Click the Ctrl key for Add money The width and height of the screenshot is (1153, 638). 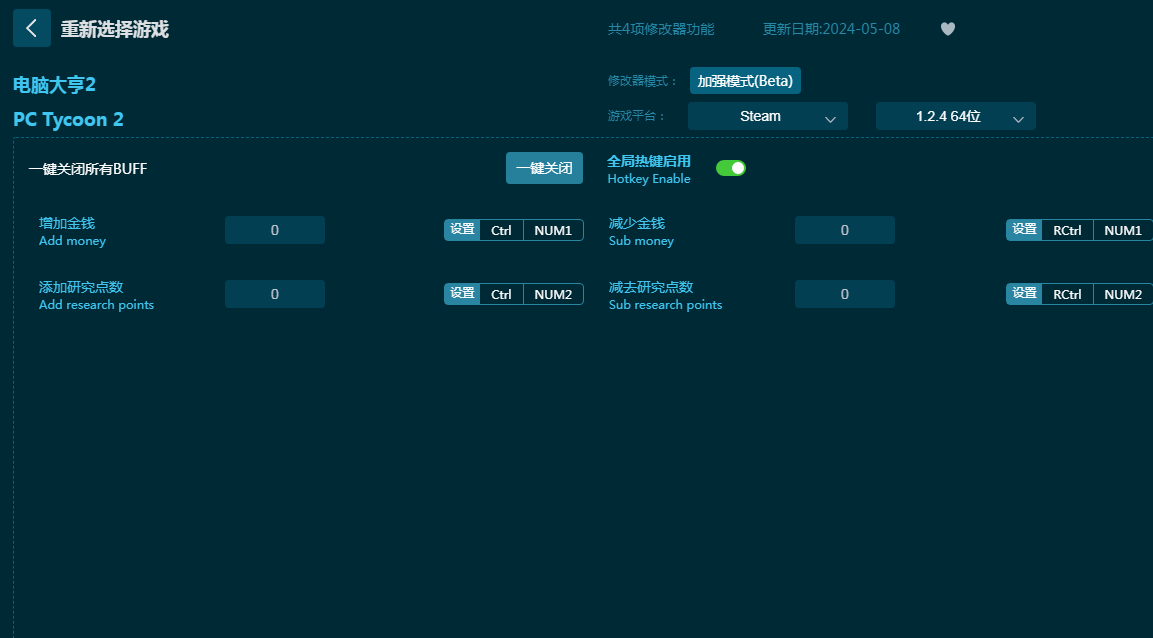click(x=501, y=230)
